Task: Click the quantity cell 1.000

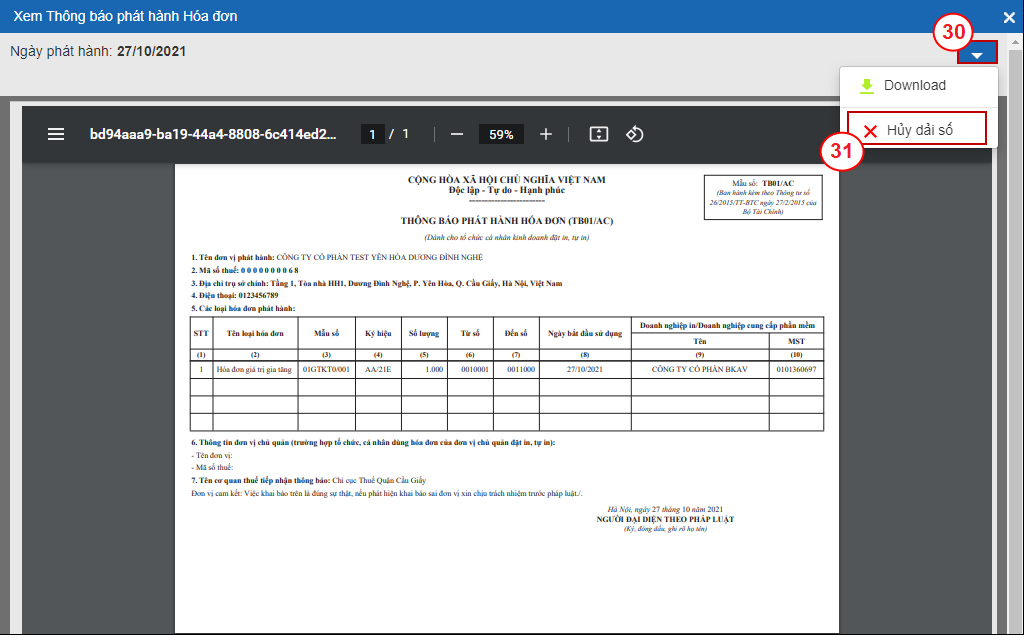Action: pyautogui.click(x=424, y=370)
